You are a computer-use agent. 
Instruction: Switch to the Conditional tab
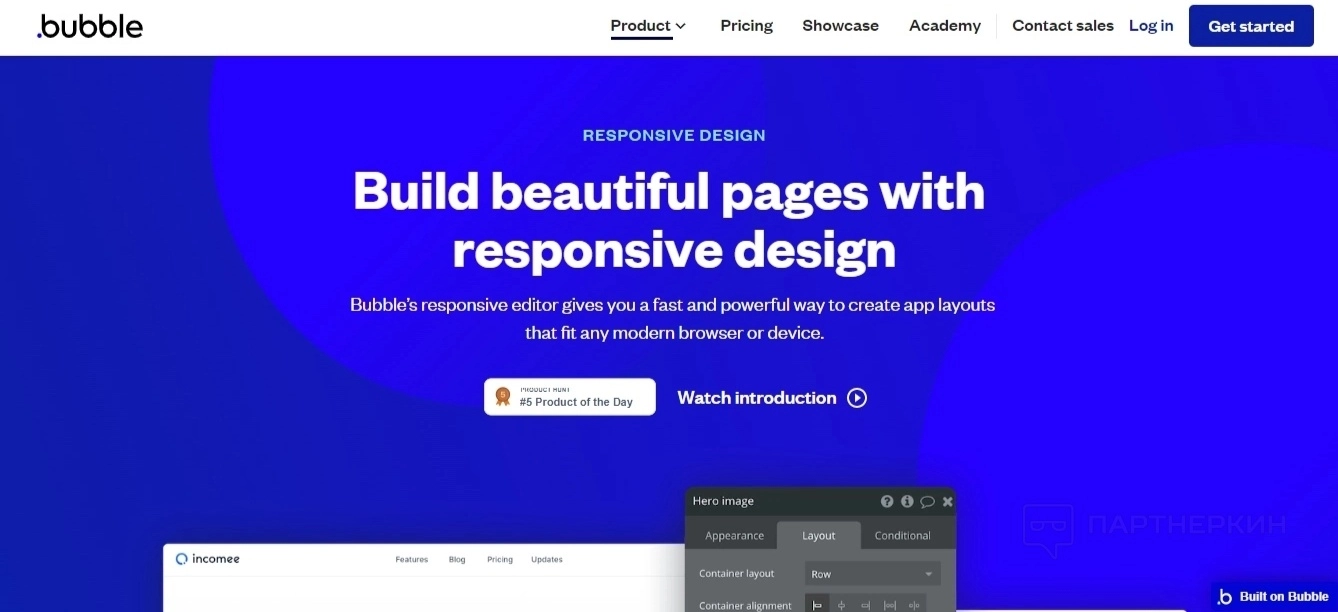click(902, 535)
